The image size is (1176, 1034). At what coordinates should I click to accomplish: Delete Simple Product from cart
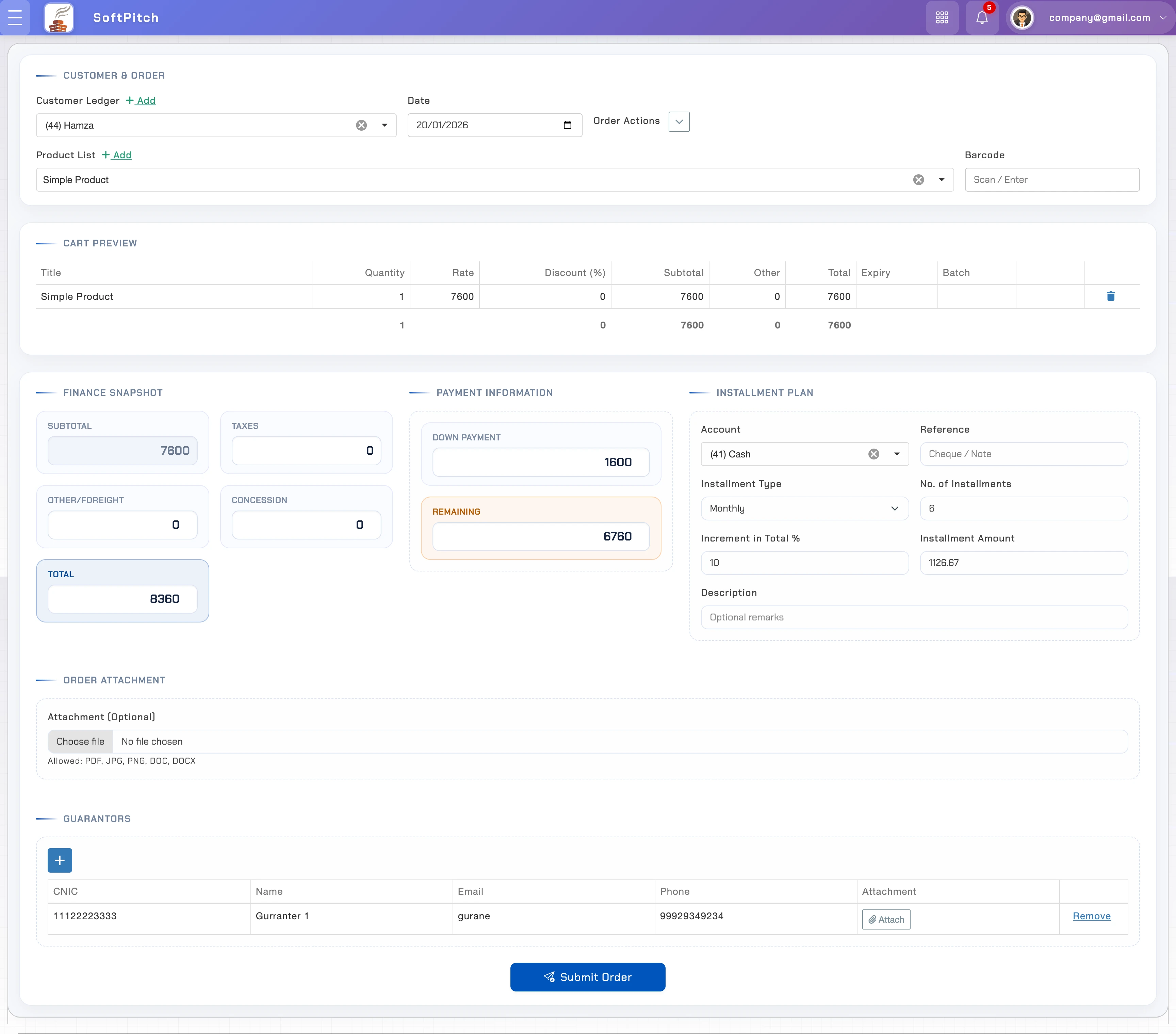point(1110,296)
